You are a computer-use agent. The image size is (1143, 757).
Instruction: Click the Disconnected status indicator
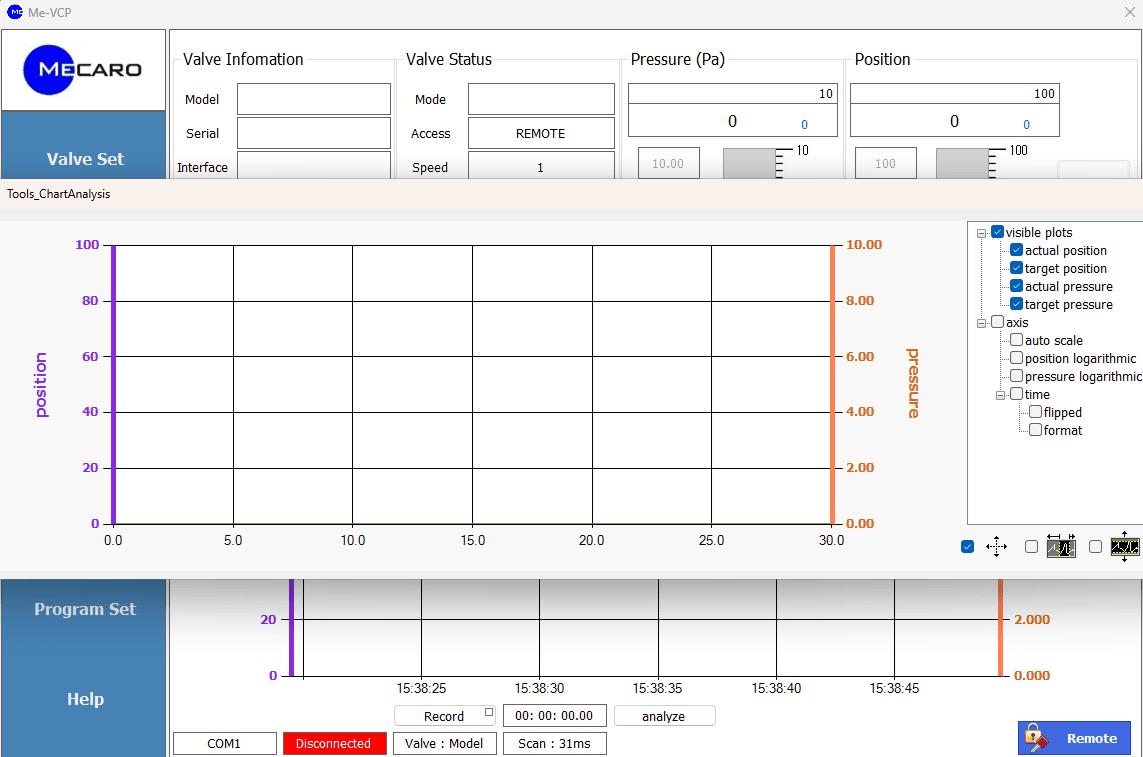[x=334, y=743]
